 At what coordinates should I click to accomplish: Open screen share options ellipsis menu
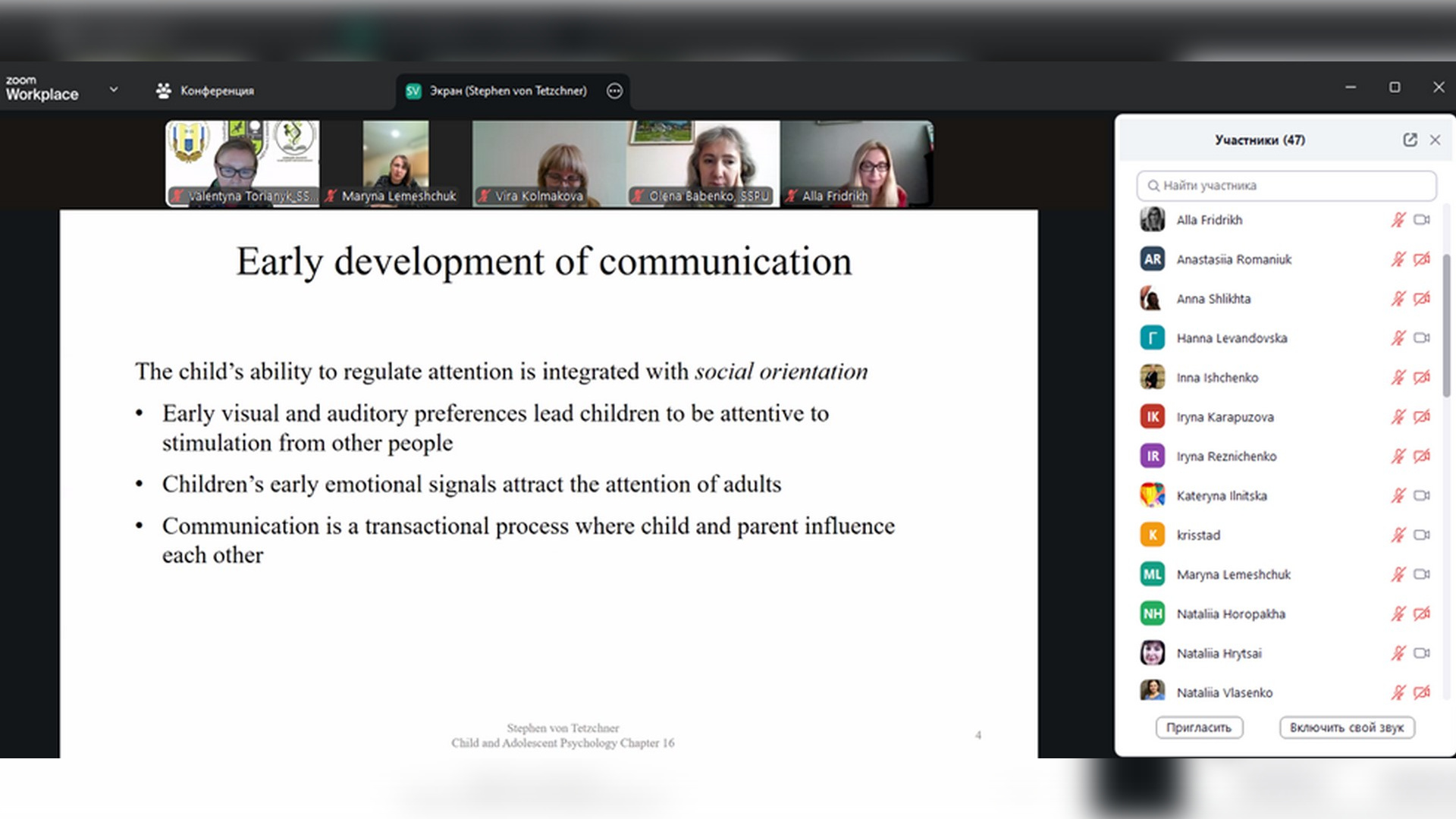[614, 91]
